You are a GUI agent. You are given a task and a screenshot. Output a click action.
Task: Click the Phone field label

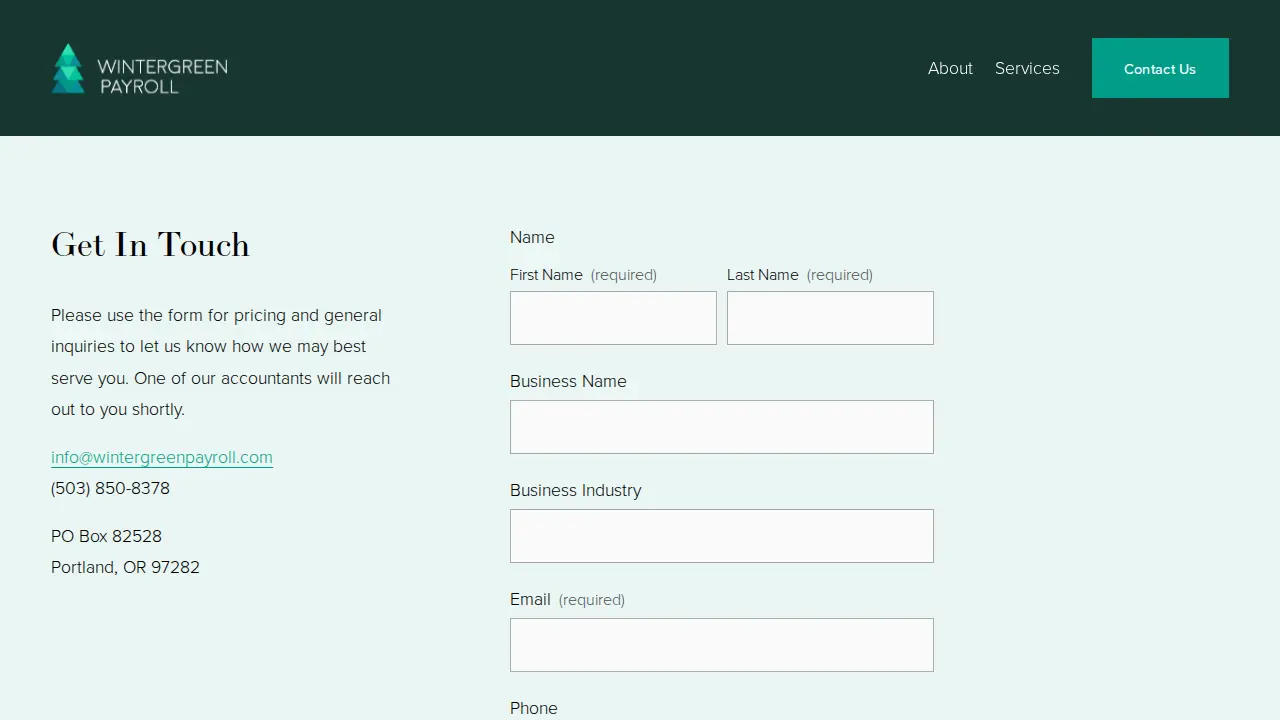coord(534,708)
